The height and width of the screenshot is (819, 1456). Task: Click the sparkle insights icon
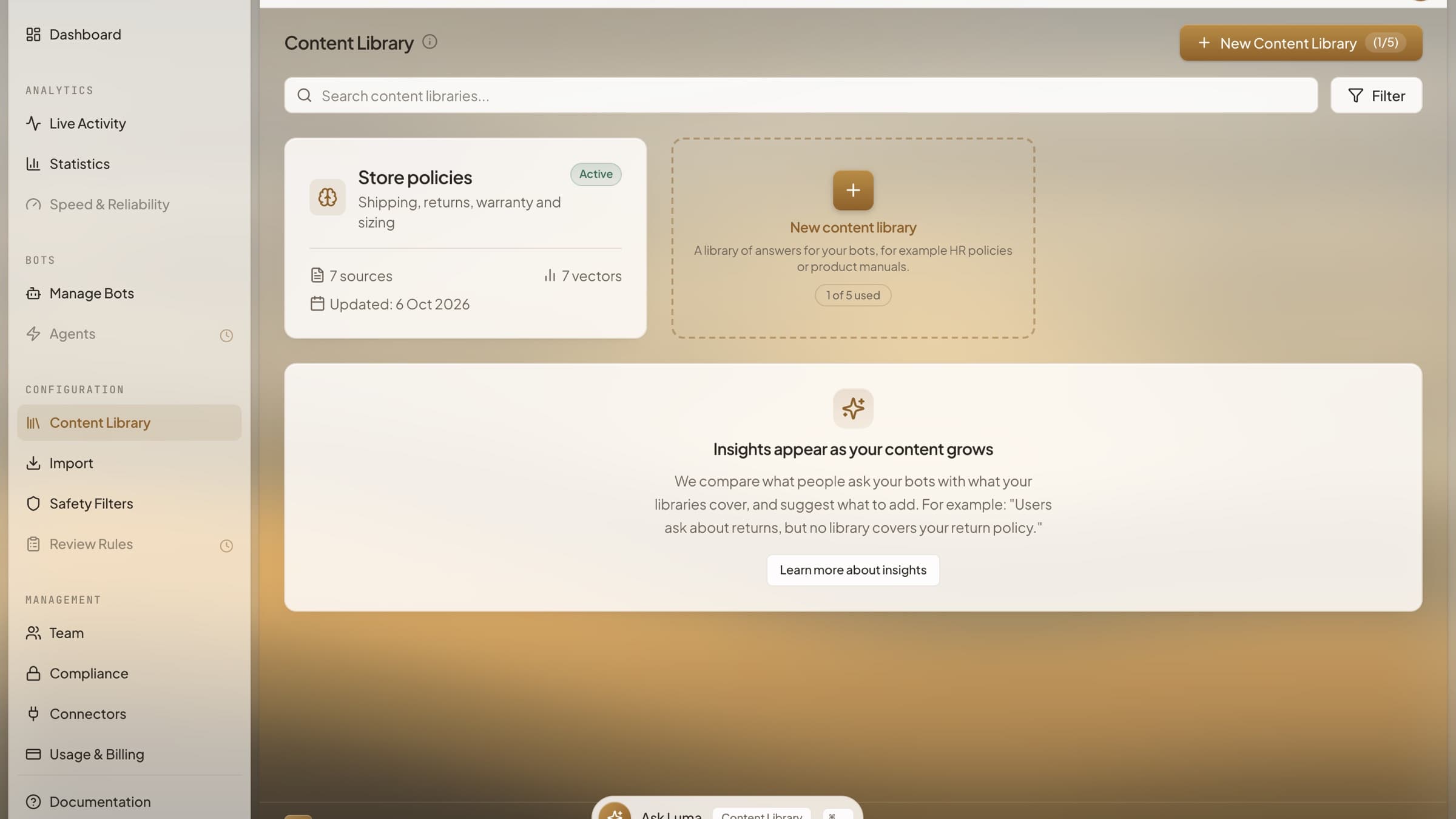(853, 408)
